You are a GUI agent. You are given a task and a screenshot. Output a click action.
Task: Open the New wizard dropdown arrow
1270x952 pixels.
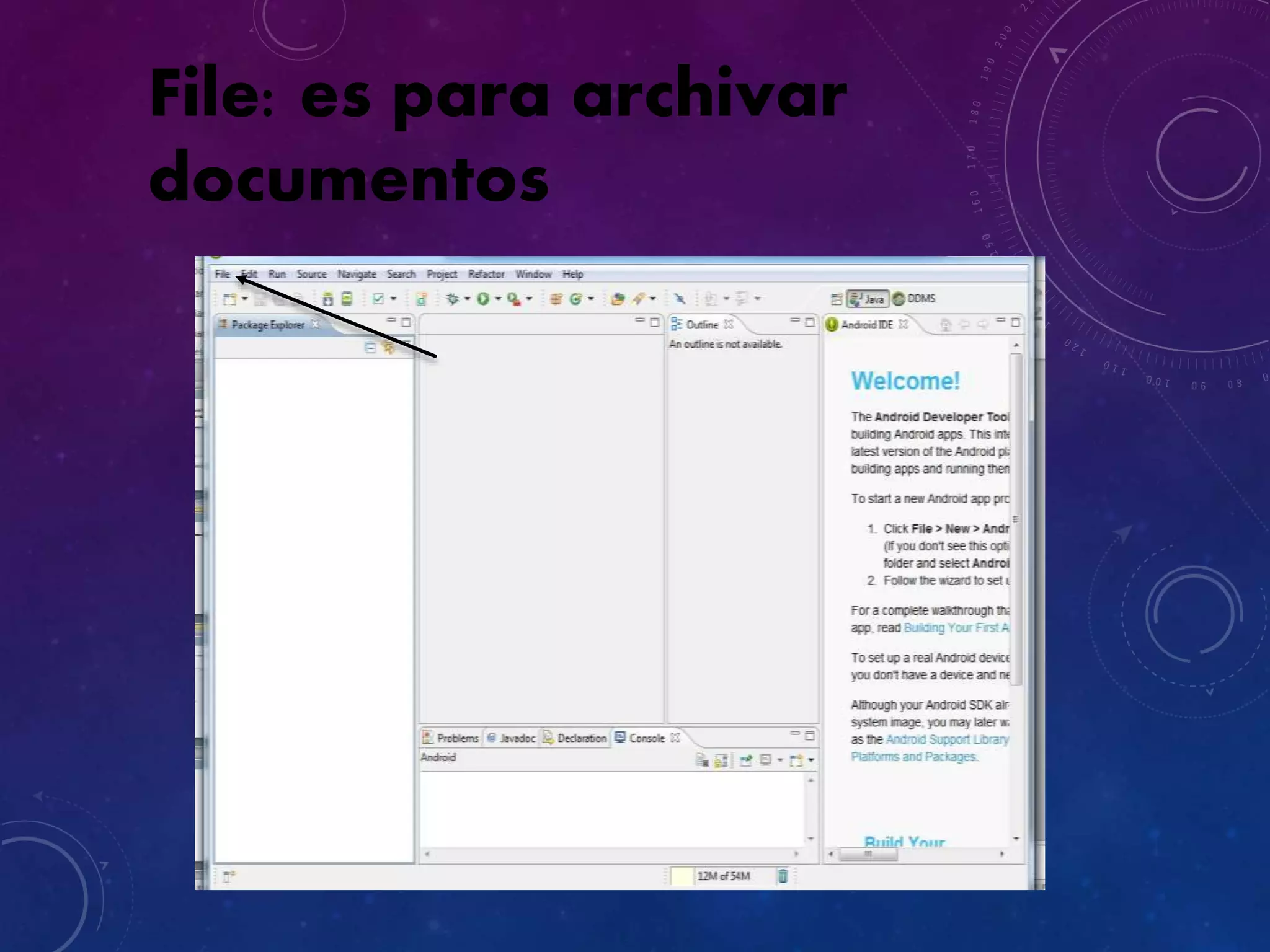point(245,299)
